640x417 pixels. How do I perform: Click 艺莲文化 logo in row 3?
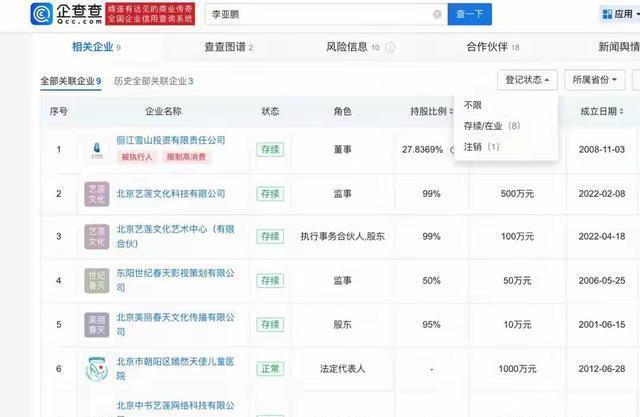tap(96, 236)
